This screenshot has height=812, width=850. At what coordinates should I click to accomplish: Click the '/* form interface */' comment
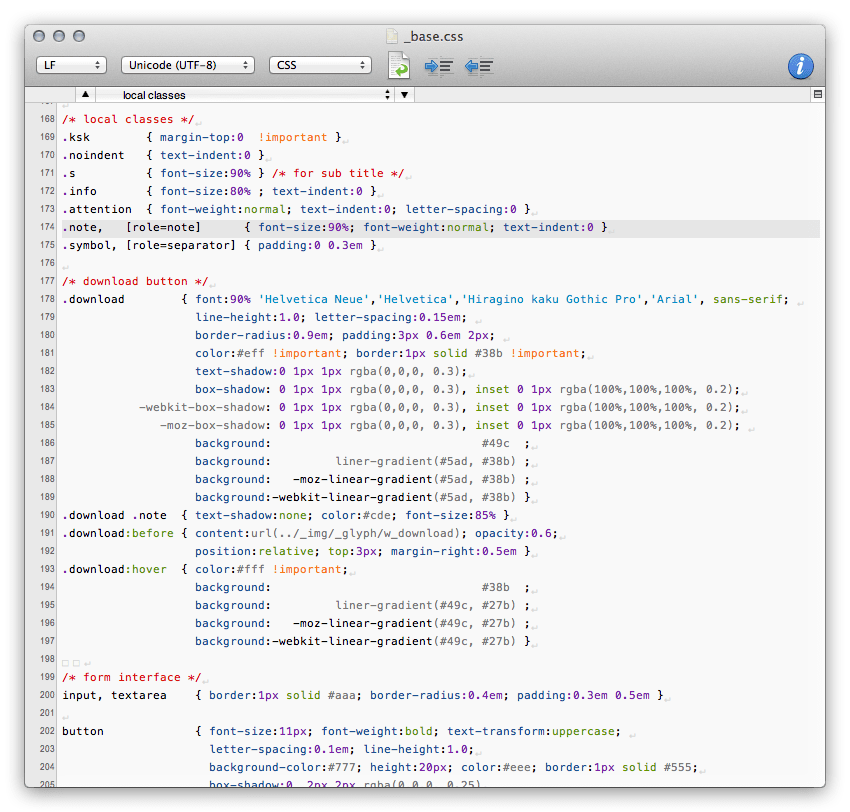[131, 678]
